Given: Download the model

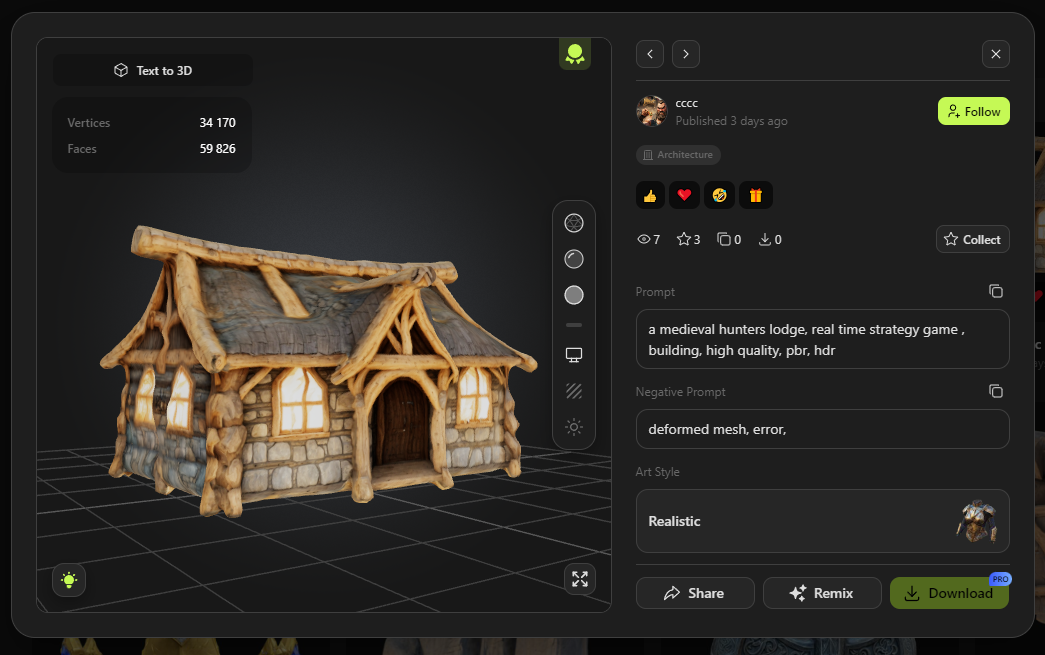Looking at the screenshot, I should click(949, 593).
